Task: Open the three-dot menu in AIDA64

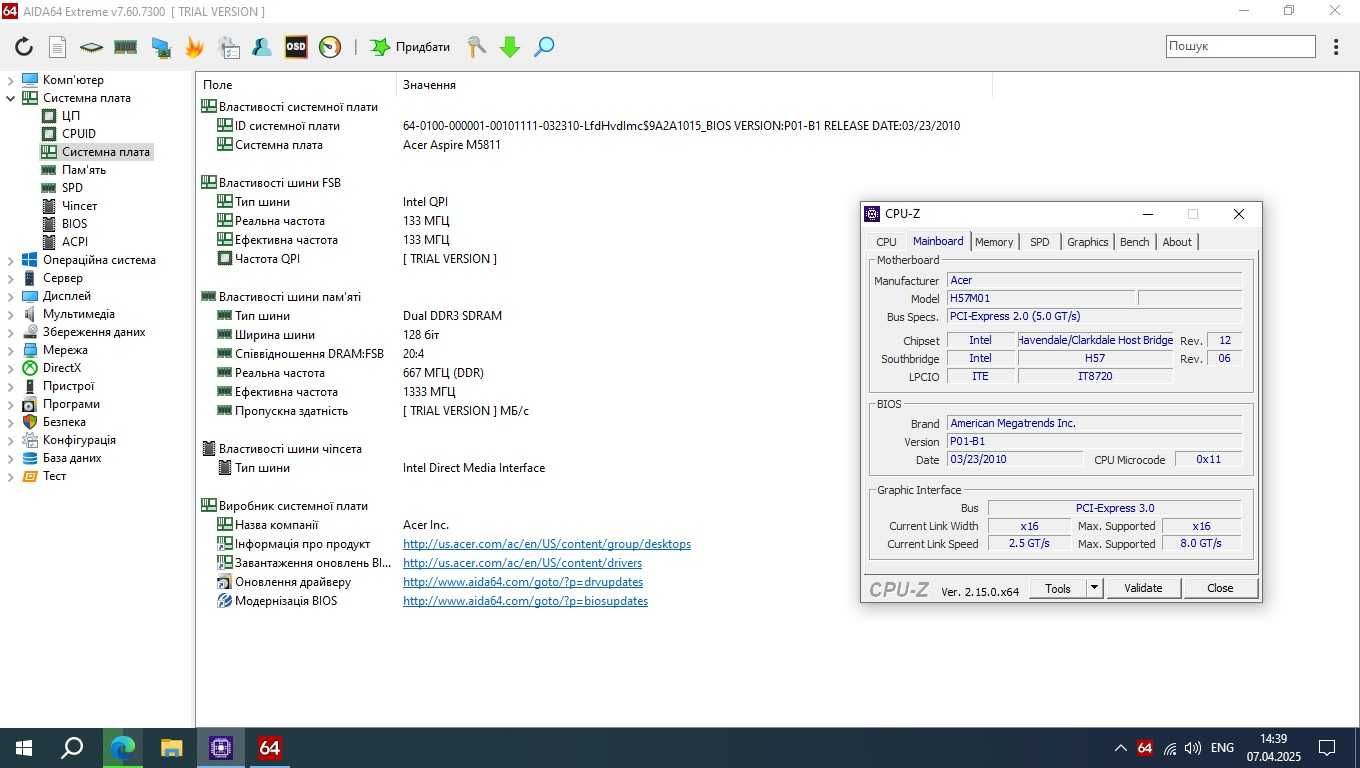Action: click(x=1336, y=47)
